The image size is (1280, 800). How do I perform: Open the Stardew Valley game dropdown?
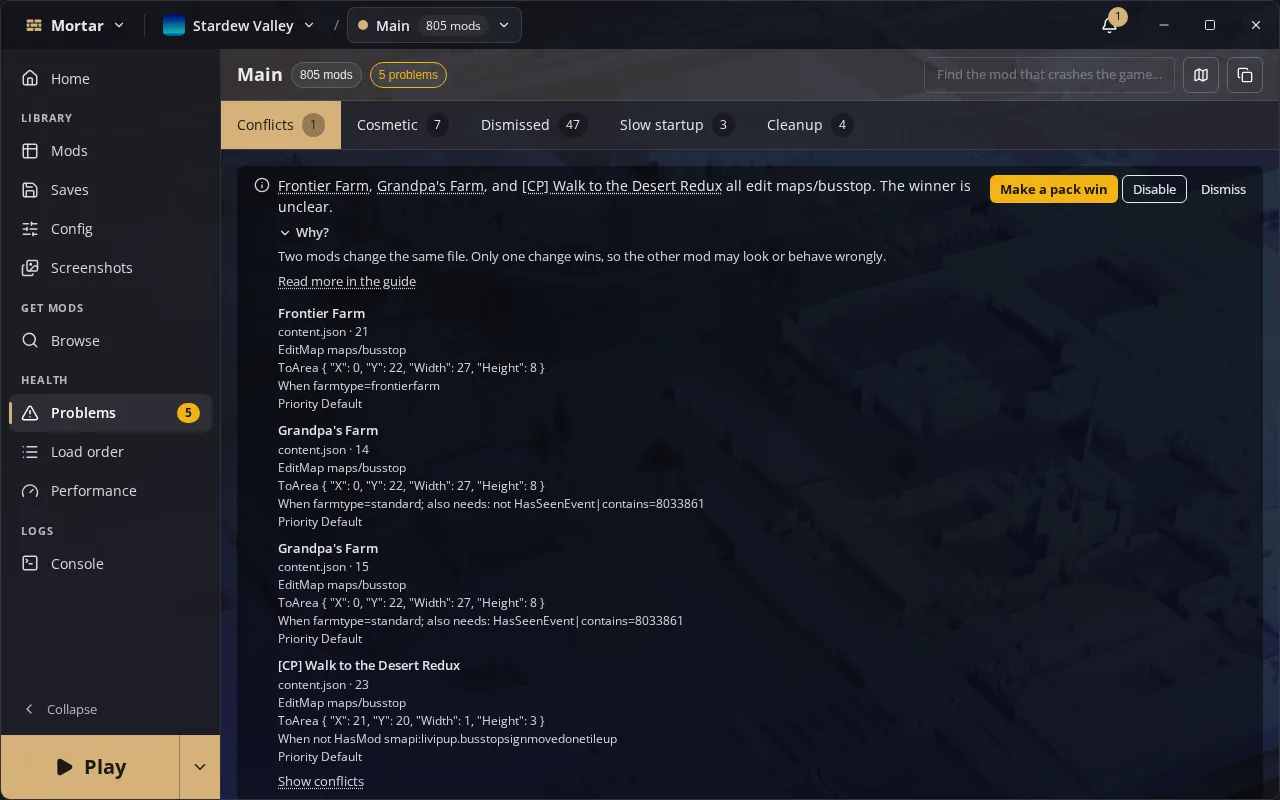(x=239, y=25)
